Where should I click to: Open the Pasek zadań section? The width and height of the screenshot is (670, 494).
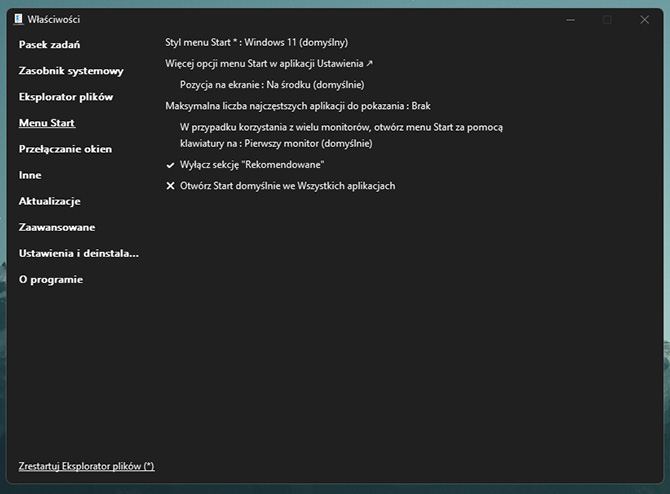click(49, 45)
